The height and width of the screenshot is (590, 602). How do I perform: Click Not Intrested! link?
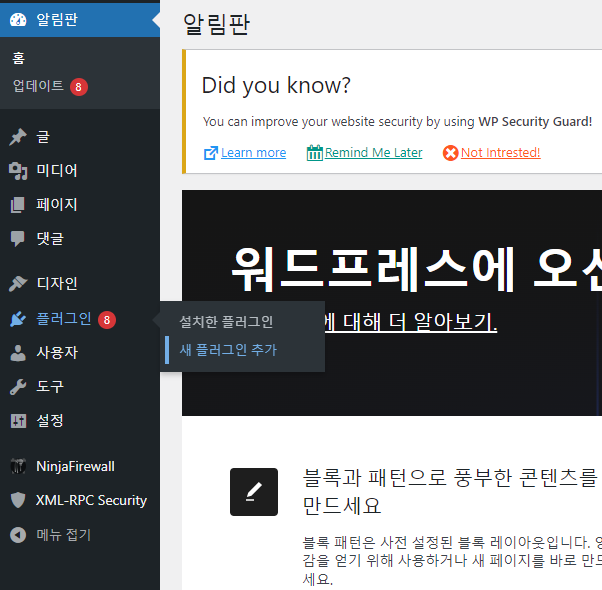pos(501,153)
